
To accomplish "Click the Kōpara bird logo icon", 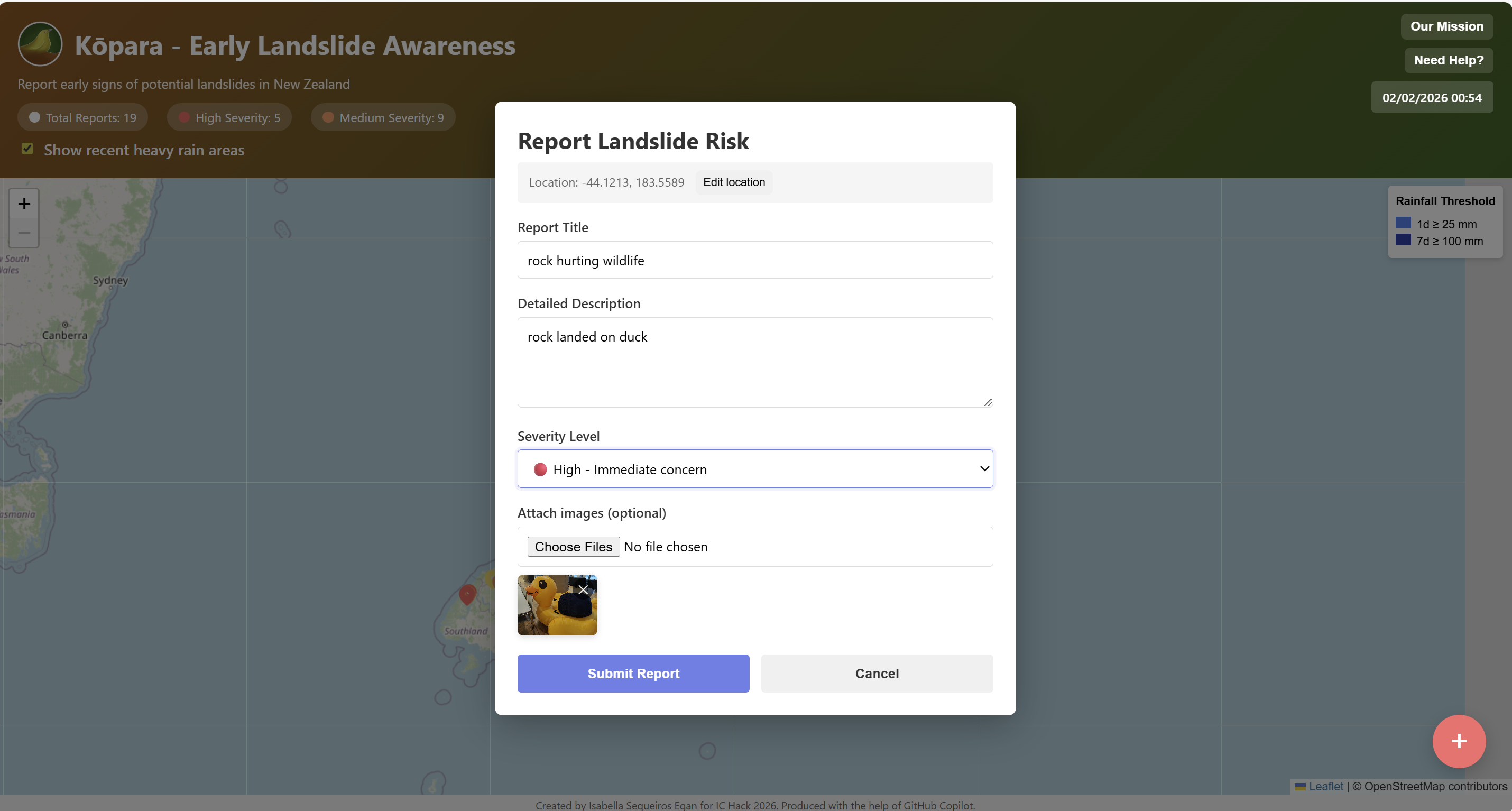I will 40,44.
